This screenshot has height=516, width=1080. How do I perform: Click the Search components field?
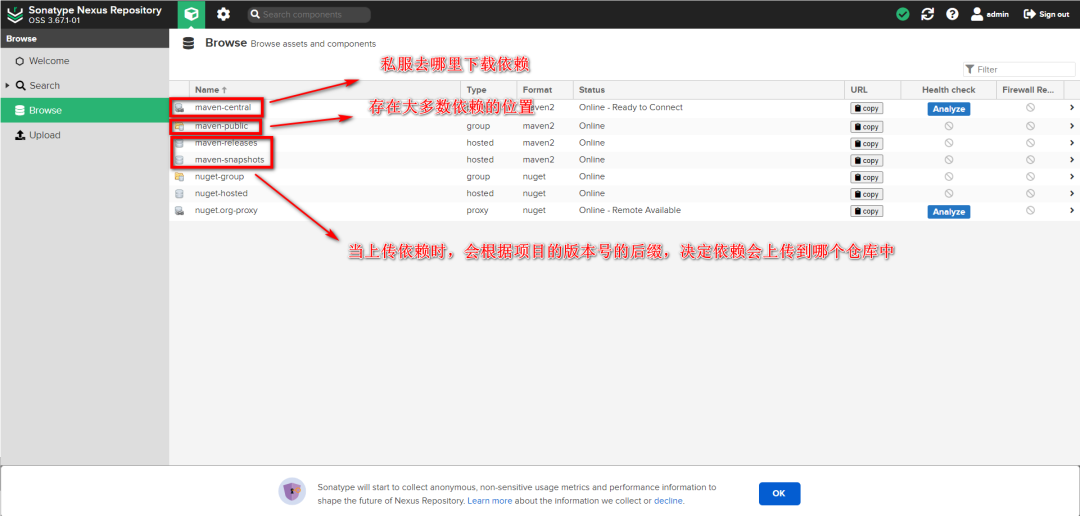pos(309,14)
